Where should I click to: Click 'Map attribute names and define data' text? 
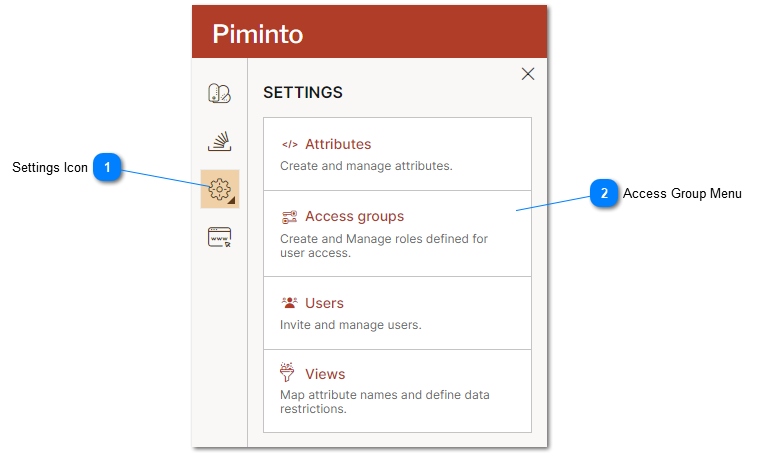pos(385,395)
